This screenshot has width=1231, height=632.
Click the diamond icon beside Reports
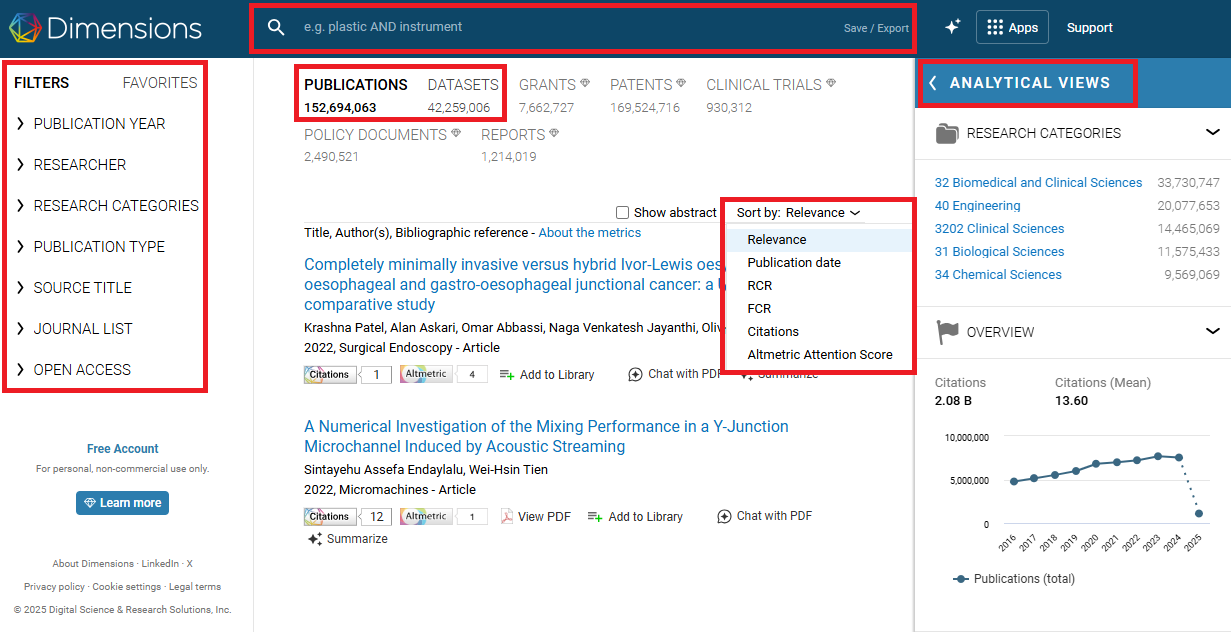click(x=554, y=133)
